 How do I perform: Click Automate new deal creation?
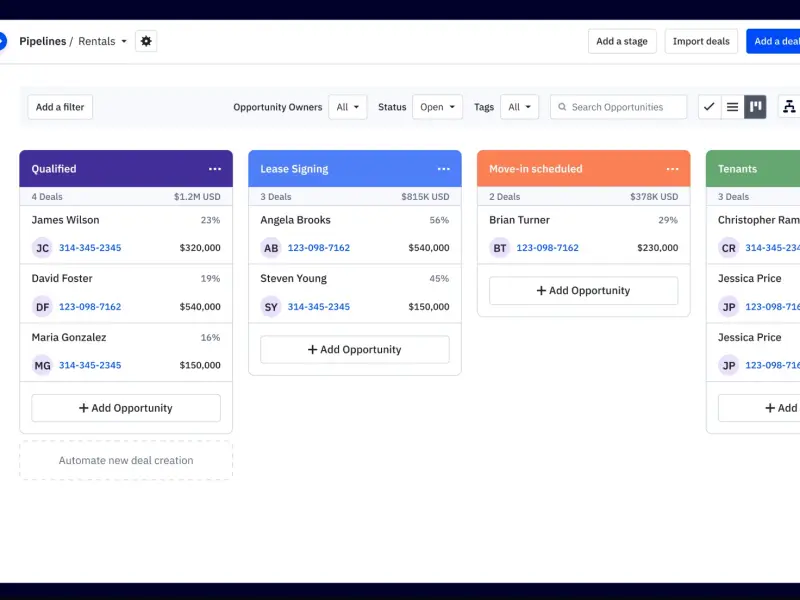click(126, 460)
